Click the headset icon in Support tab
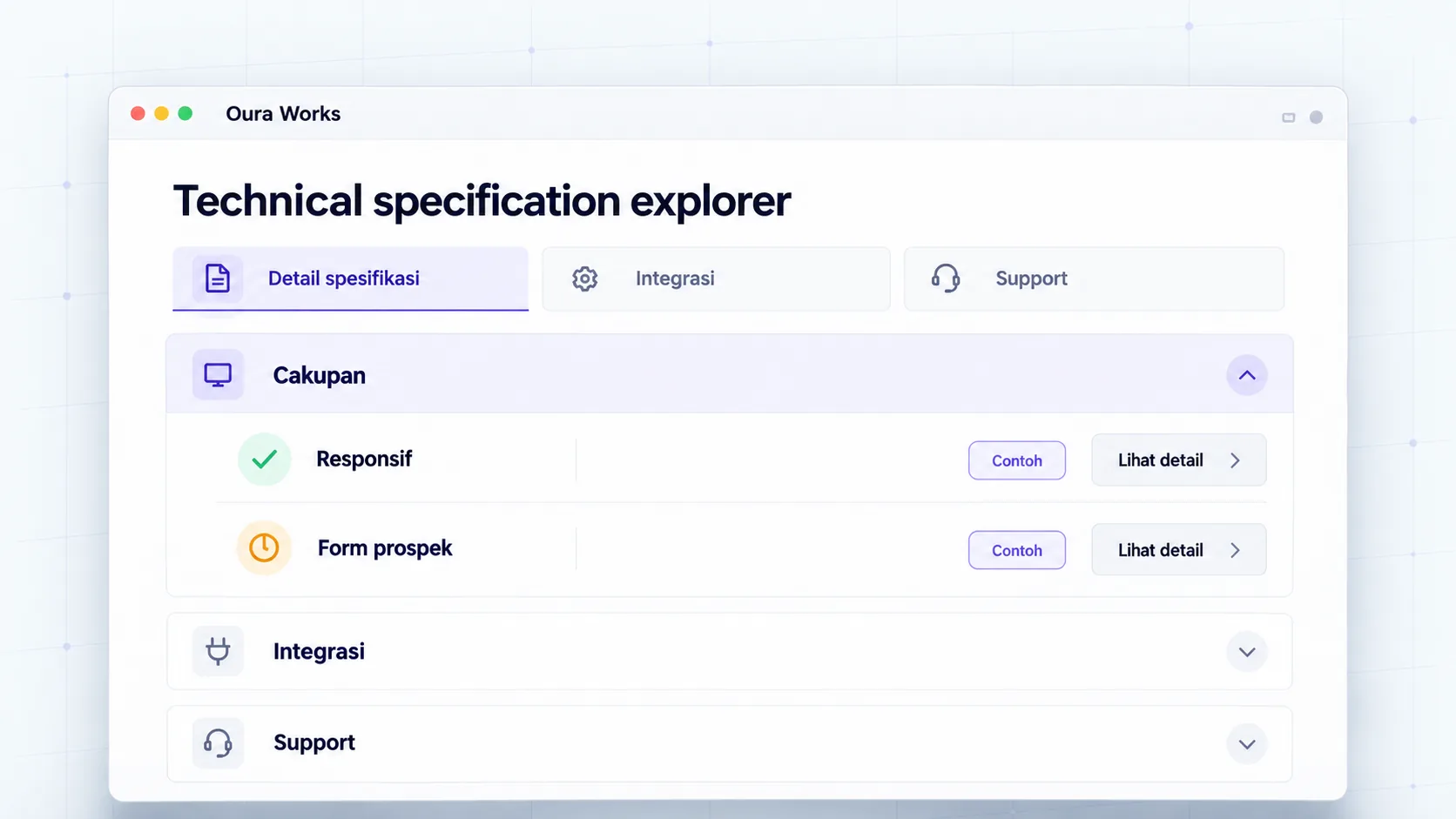1456x819 pixels. click(946, 279)
